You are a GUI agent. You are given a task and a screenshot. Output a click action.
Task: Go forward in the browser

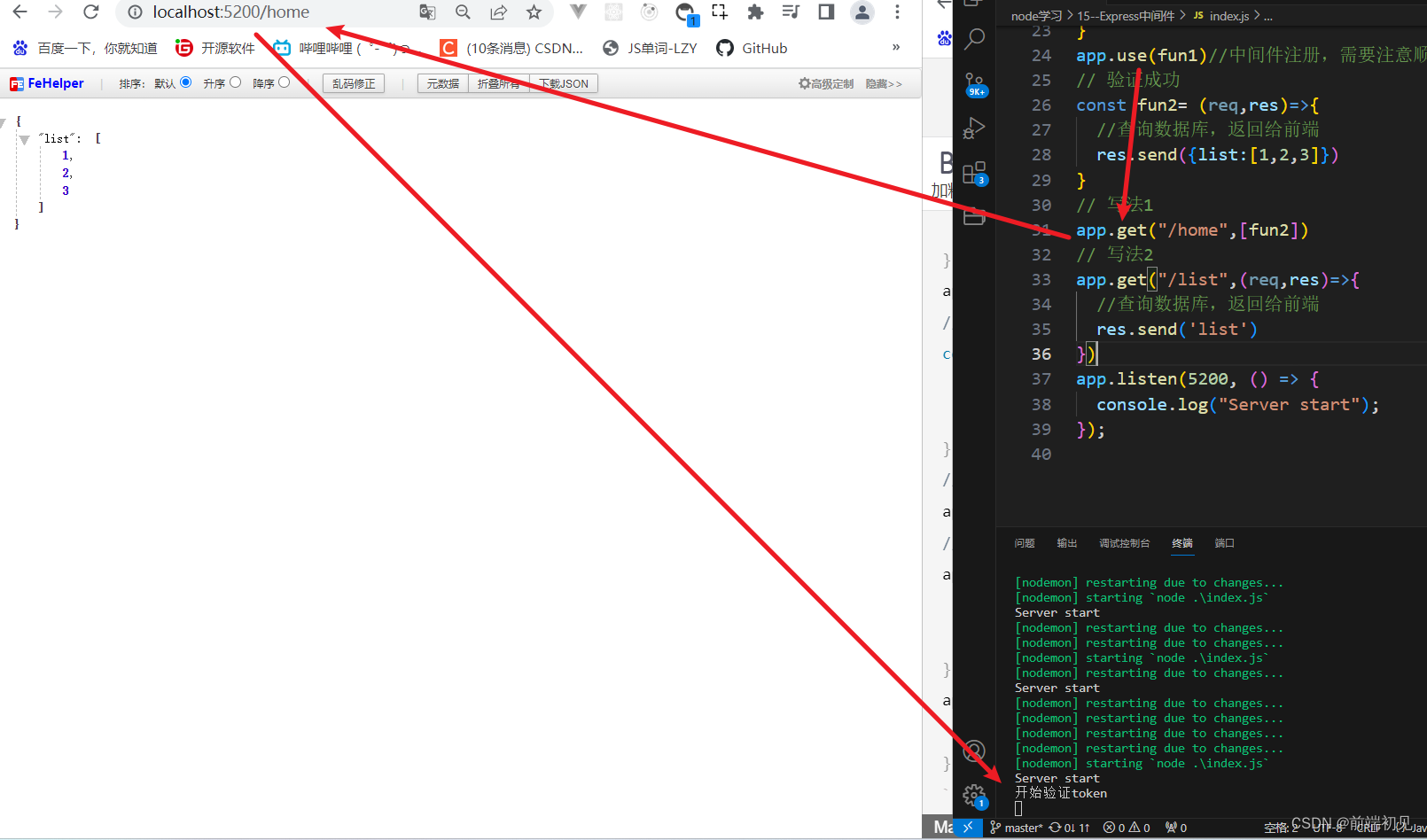[55, 12]
